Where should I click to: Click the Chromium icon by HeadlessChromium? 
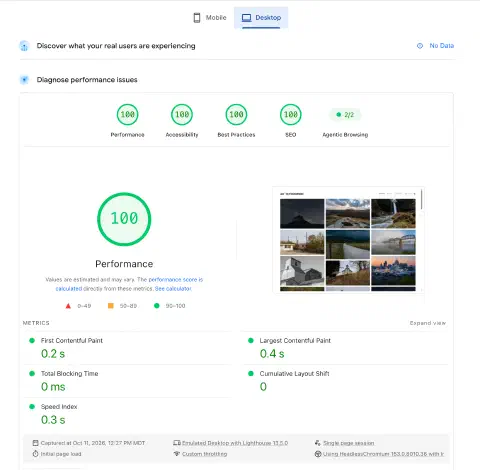pos(318,454)
